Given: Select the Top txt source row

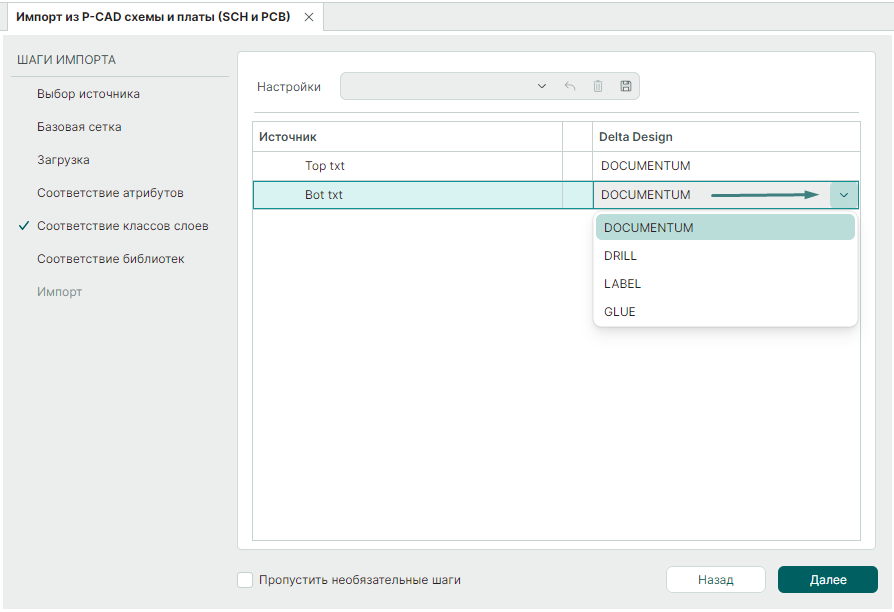Looking at the screenshot, I should (x=325, y=166).
